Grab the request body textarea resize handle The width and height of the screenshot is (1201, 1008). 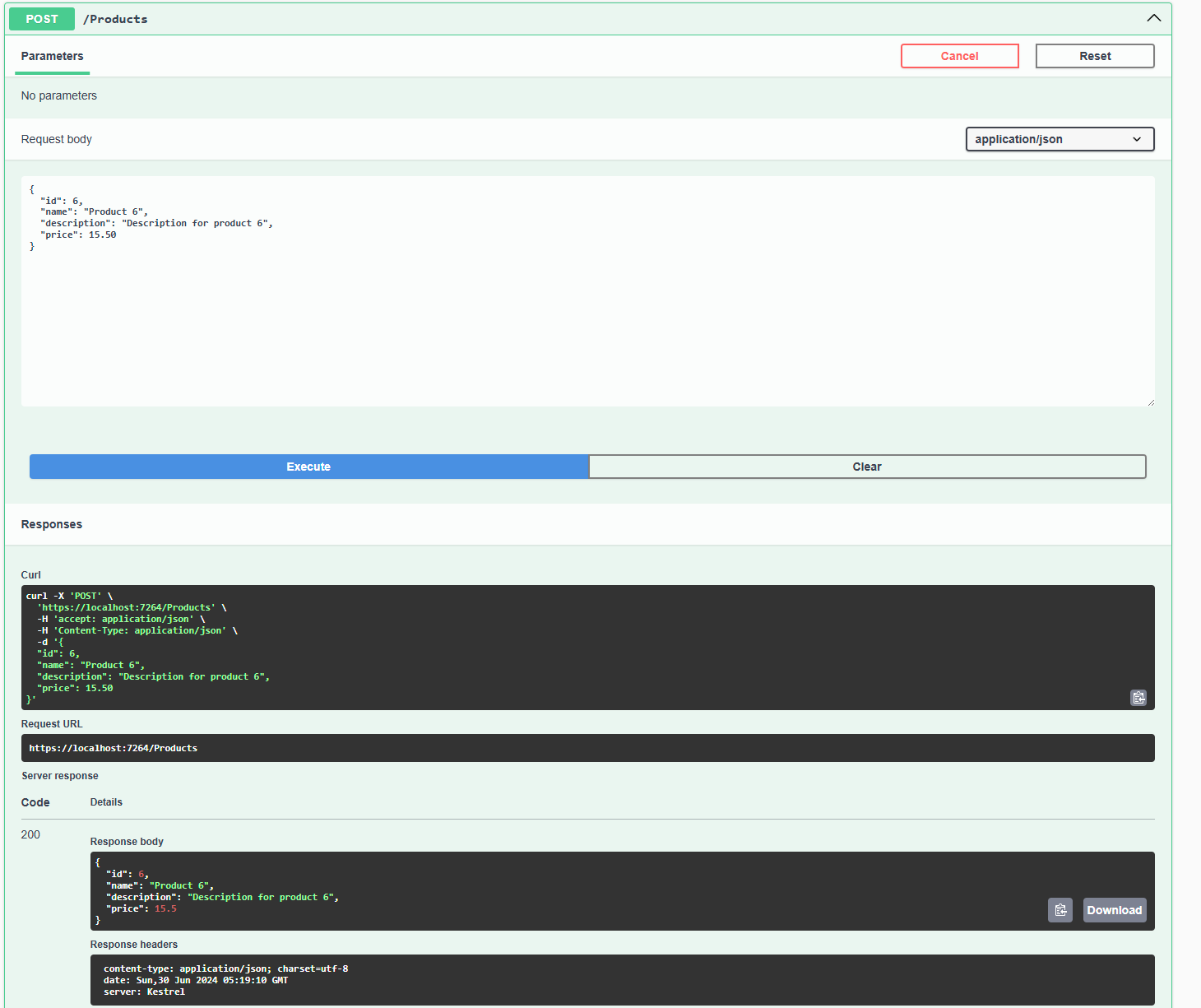pyautogui.click(x=1150, y=402)
